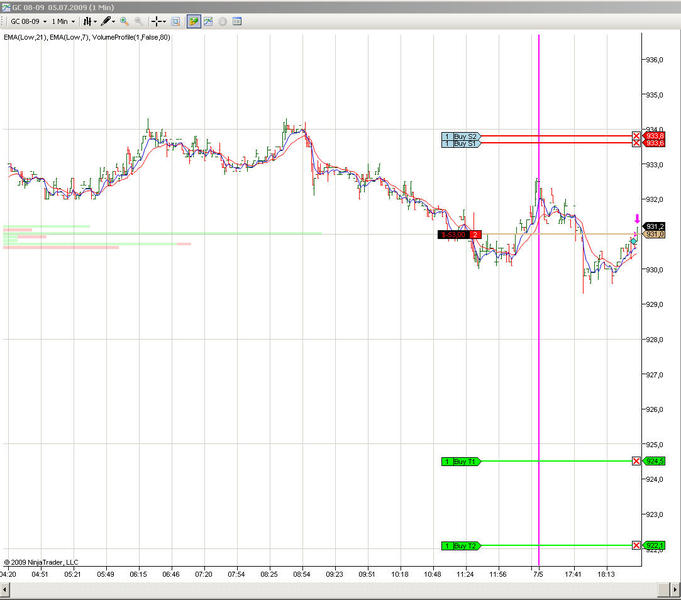Image resolution: width=681 pixels, height=600 pixels.
Task: Click the 933,6 red price marker
Action: (654, 143)
